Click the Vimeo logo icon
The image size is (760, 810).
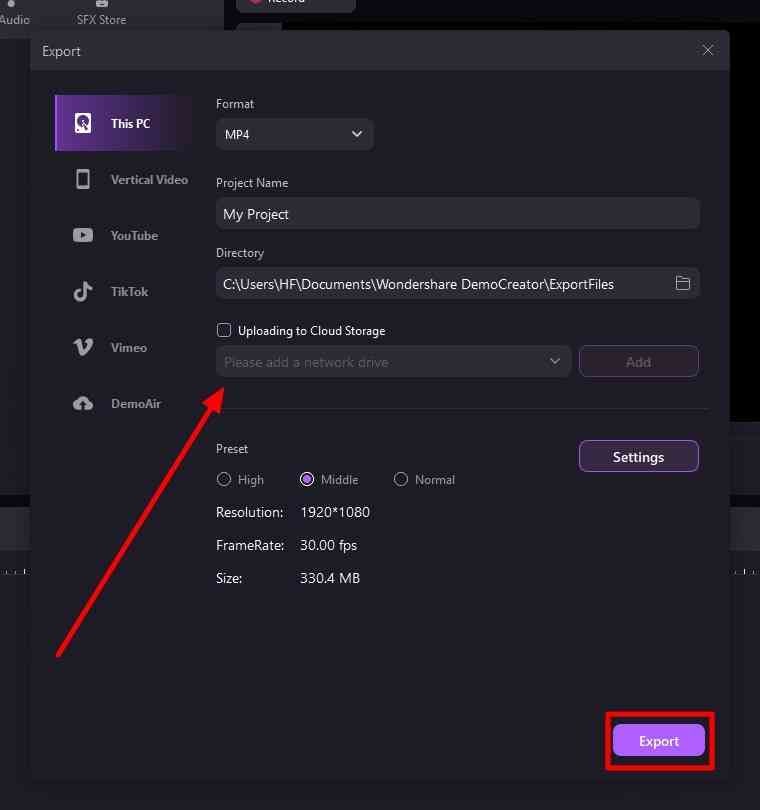point(83,347)
